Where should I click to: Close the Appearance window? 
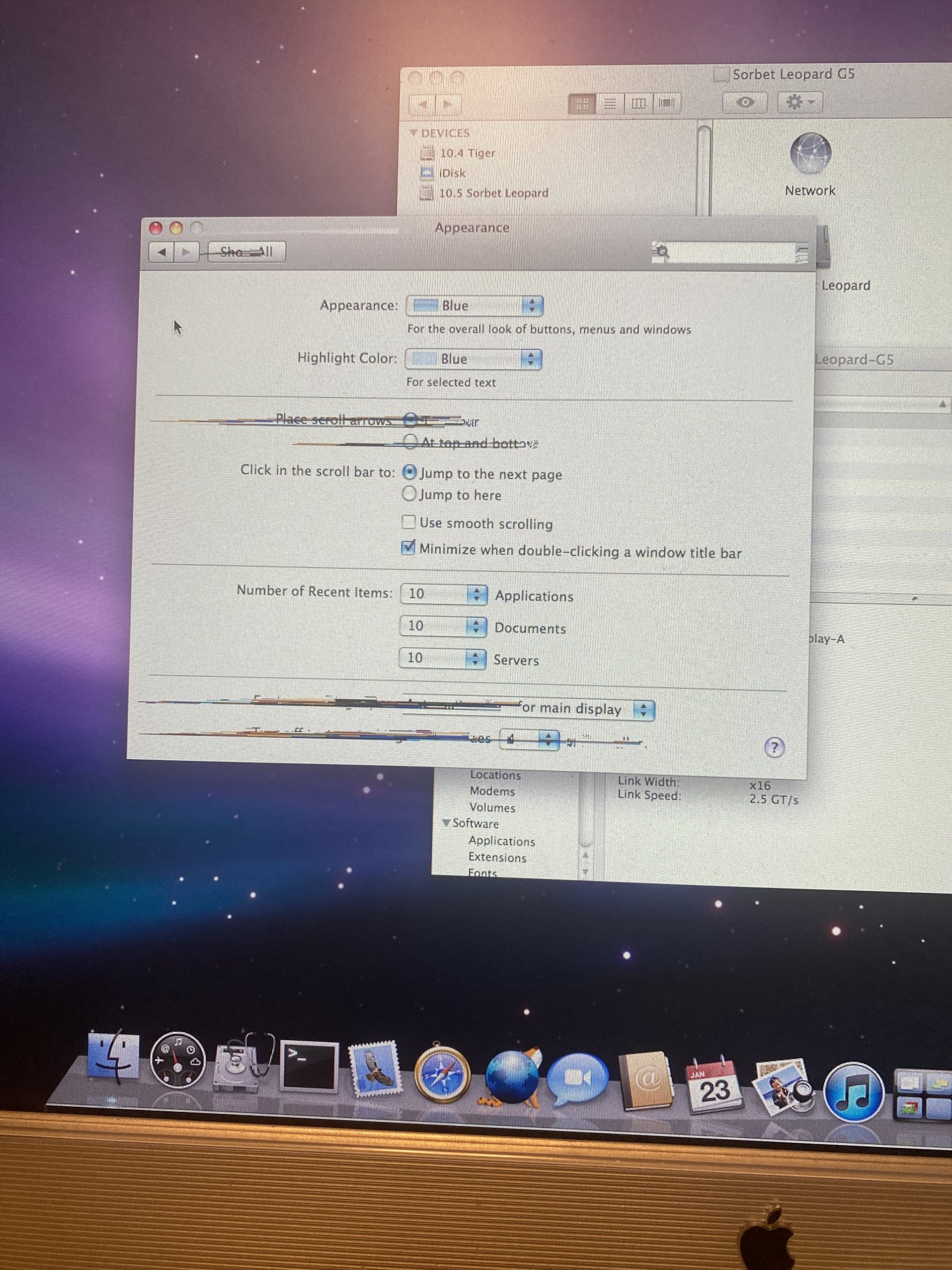(155, 228)
